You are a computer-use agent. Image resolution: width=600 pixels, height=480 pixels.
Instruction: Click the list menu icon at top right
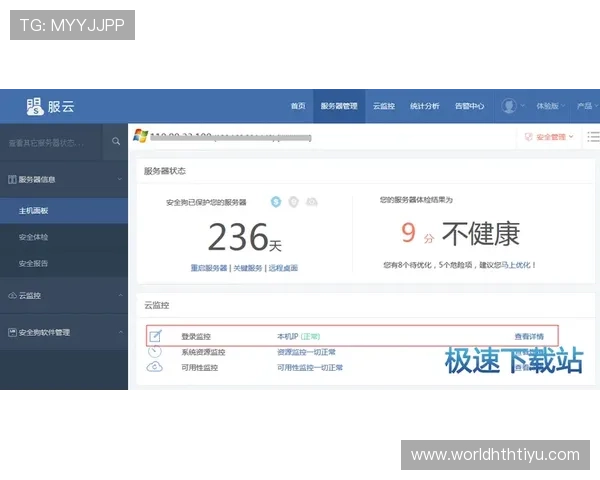click(x=593, y=137)
